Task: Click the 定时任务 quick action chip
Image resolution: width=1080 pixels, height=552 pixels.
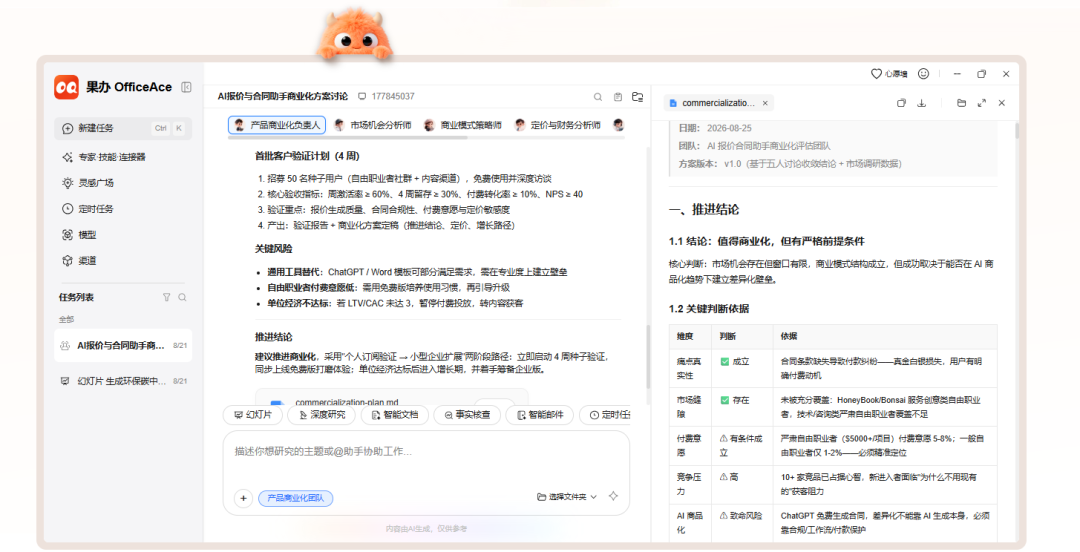Action: point(605,415)
